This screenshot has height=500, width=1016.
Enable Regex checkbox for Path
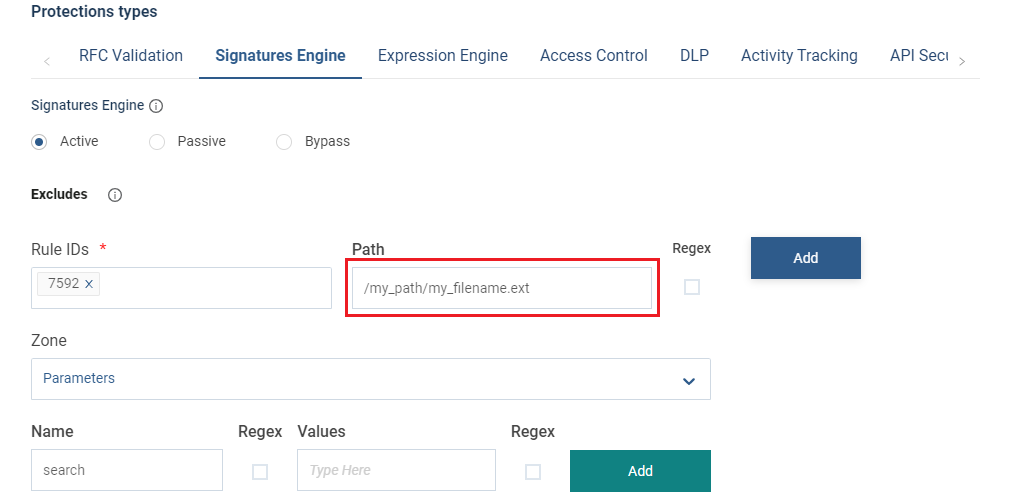point(691,287)
